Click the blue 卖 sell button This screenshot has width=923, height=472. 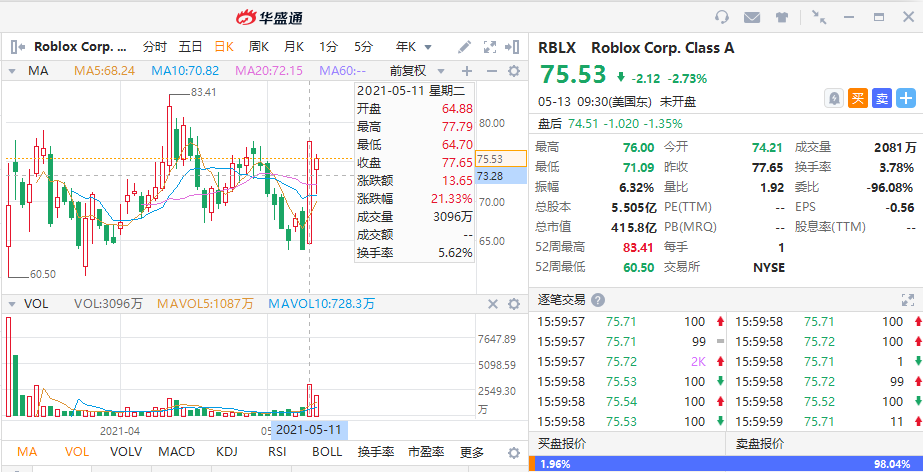click(882, 98)
